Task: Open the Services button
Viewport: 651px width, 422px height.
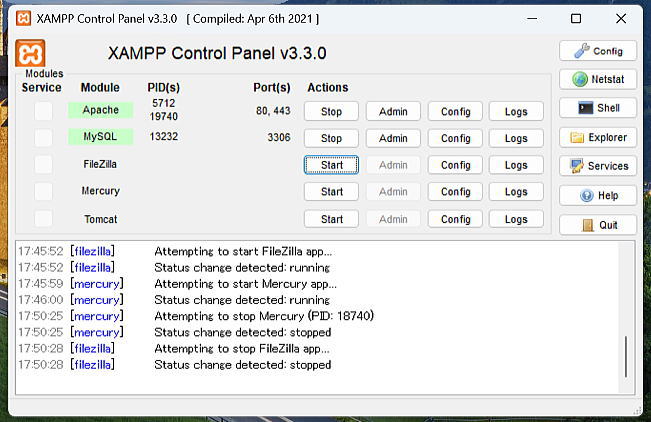Action: [598, 166]
